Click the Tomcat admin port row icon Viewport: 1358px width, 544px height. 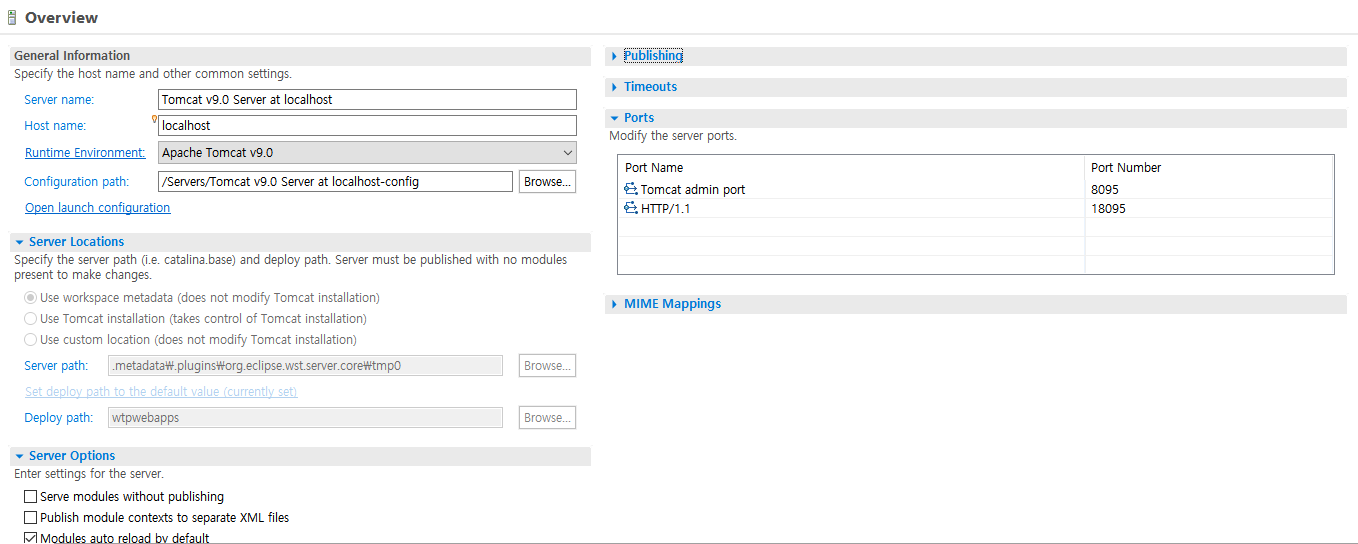point(631,189)
